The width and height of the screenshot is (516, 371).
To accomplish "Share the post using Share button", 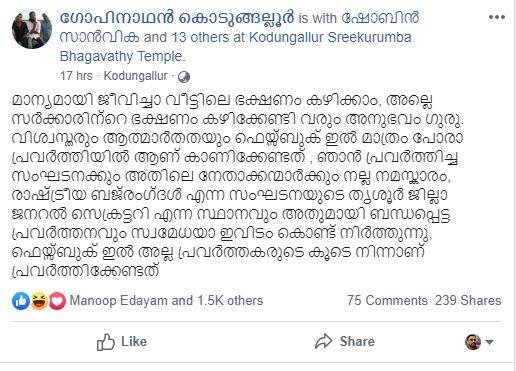I will 345,341.
